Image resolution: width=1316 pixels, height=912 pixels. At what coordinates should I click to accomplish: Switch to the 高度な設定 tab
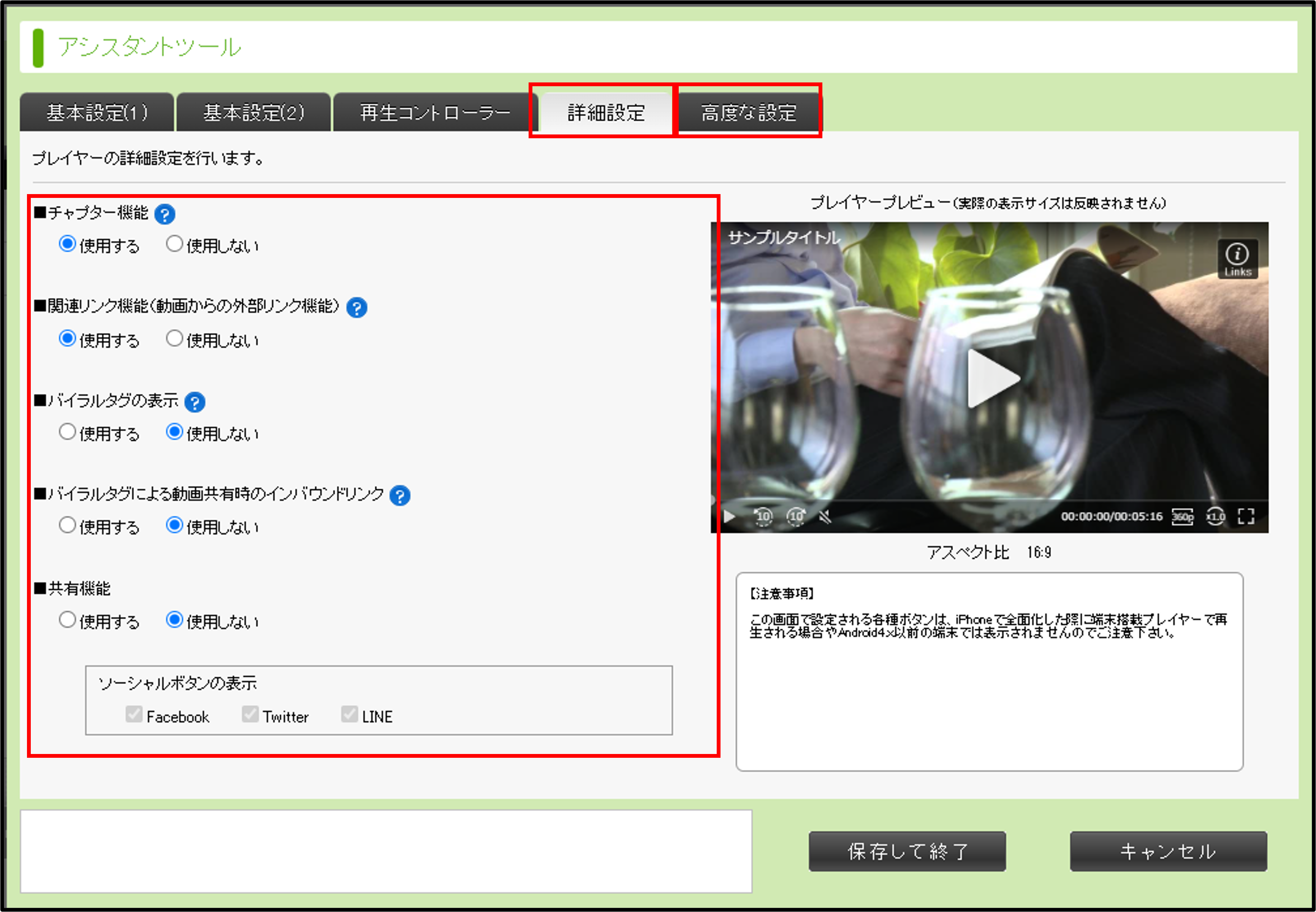748,112
